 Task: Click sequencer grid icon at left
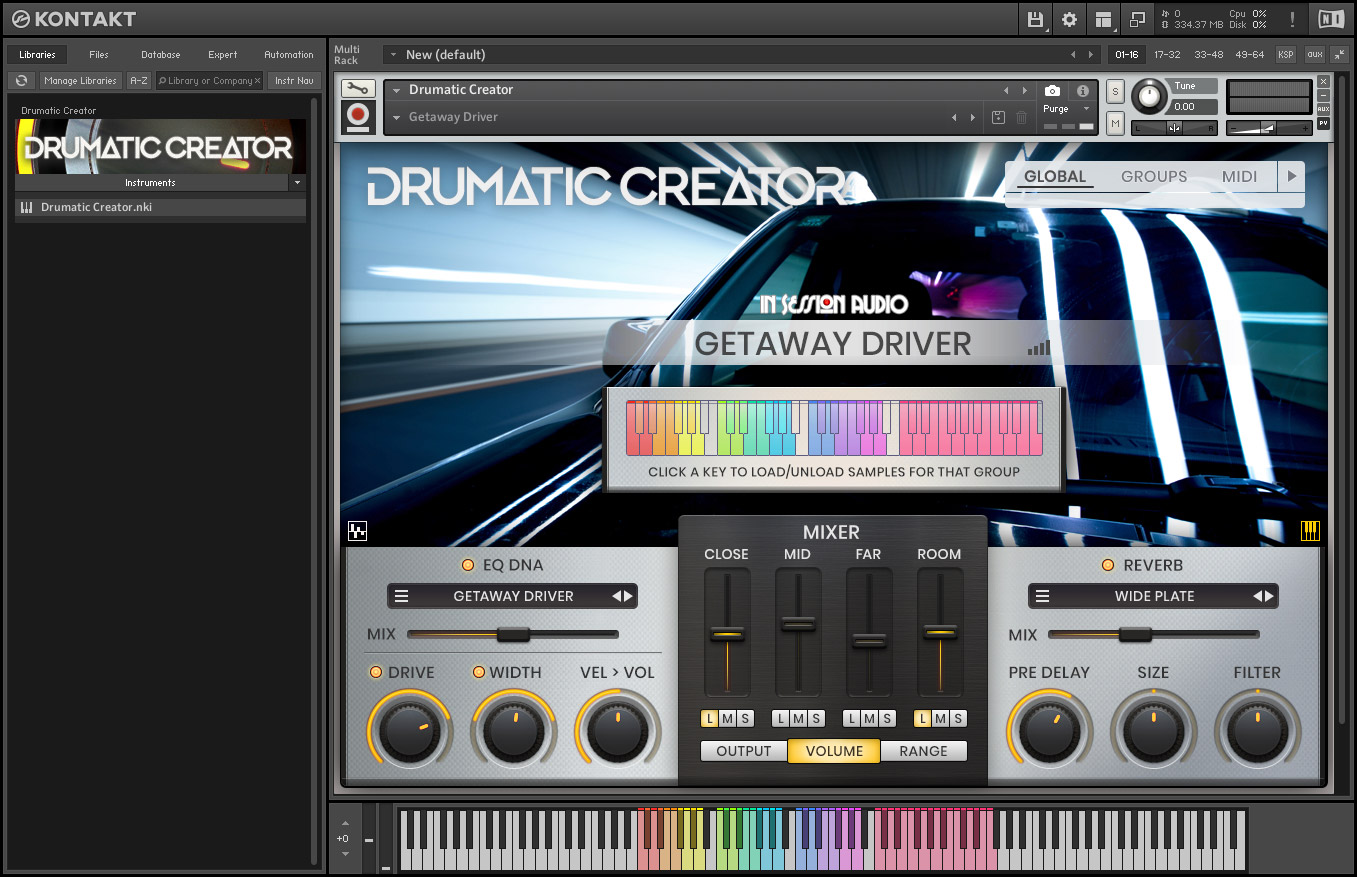[357, 531]
